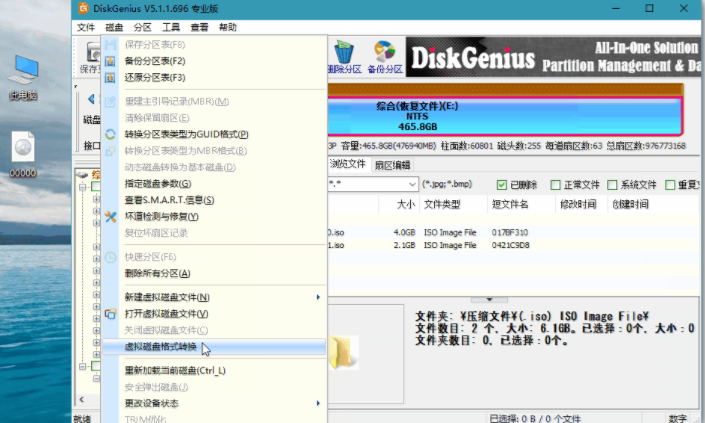Expand the 新建虚拟磁盘文件(N) submenu
Viewport: 705px width, 423px height.
(318, 297)
